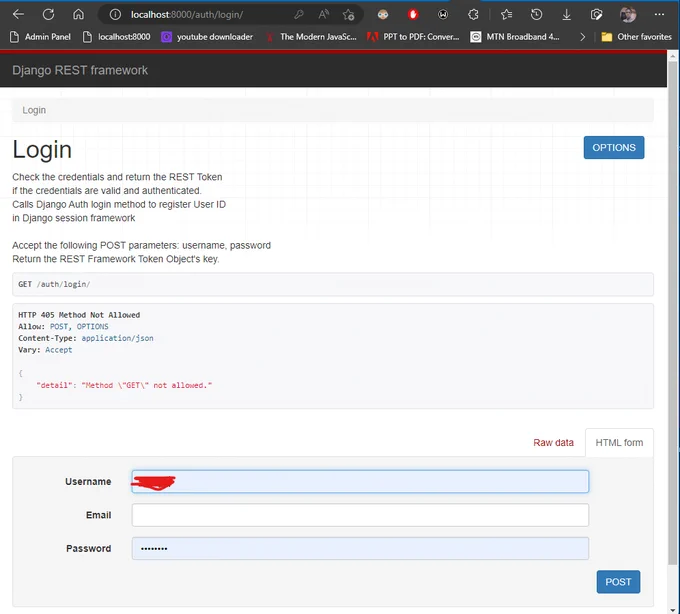Open the Downloads icon
The height and width of the screenshot is (614, 680).
tap(566, 15)
